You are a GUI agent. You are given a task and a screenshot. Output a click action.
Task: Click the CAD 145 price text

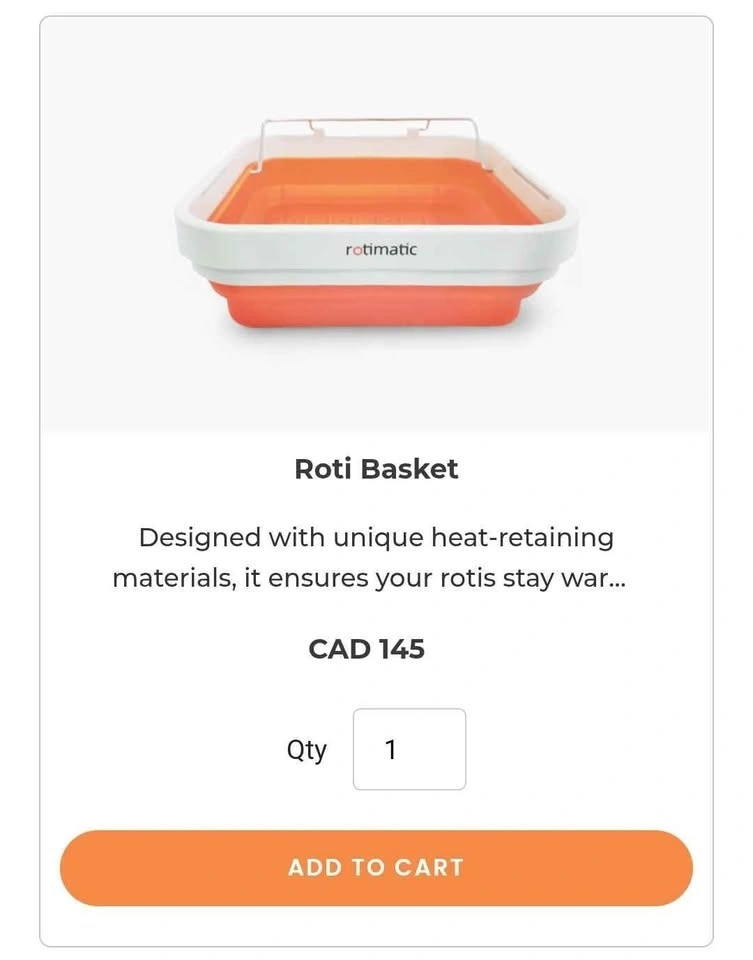coord(366,649)
